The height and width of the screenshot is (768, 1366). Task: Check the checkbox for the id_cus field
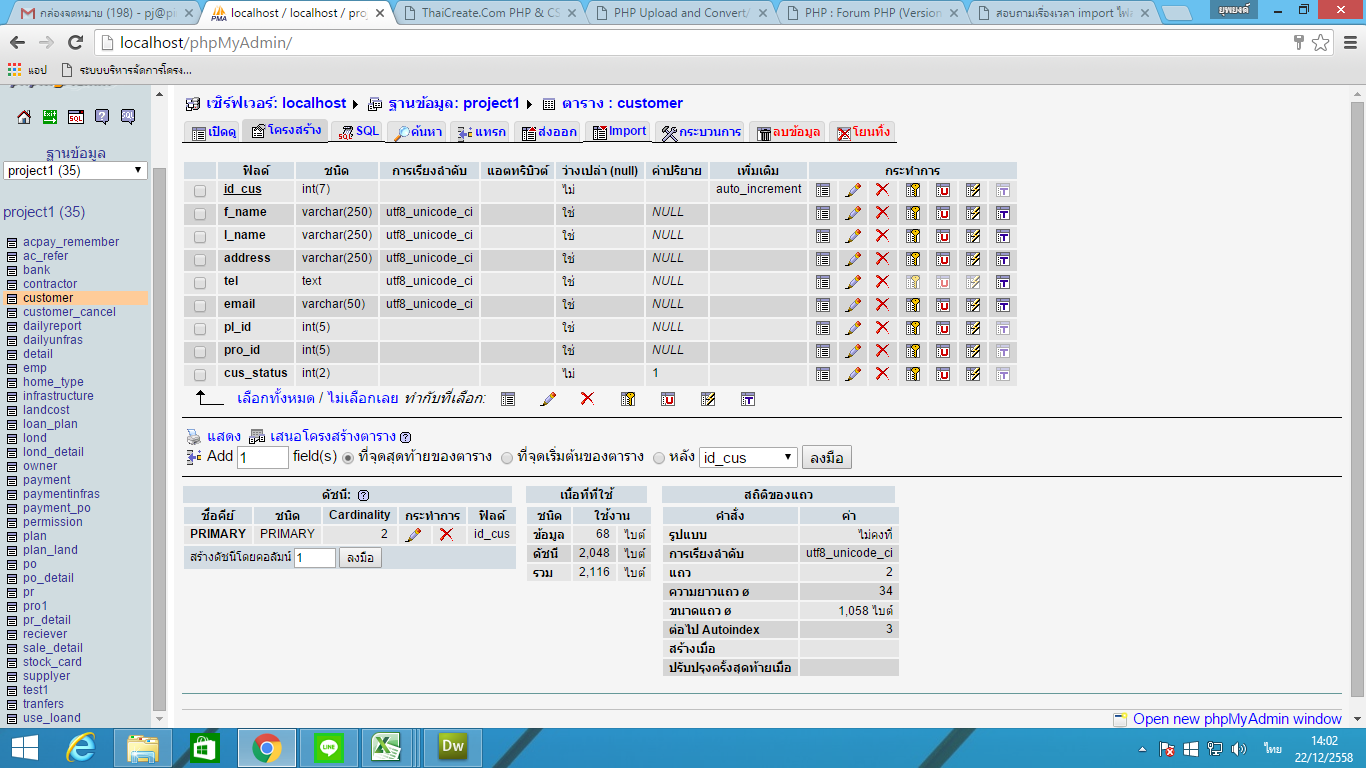click(200, 190)
